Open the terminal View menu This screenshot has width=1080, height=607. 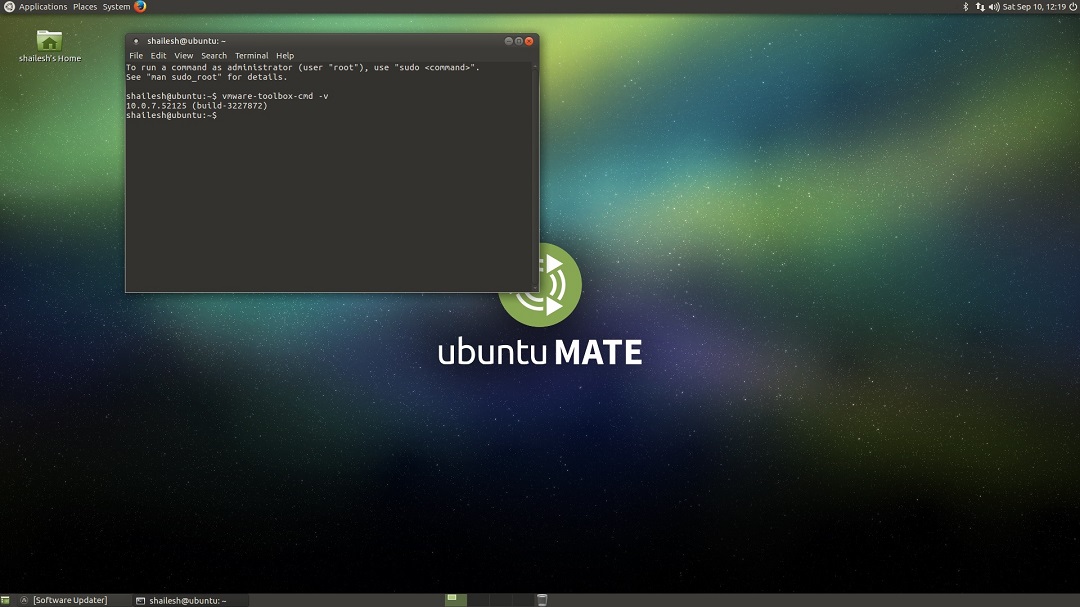click(183, 56)
